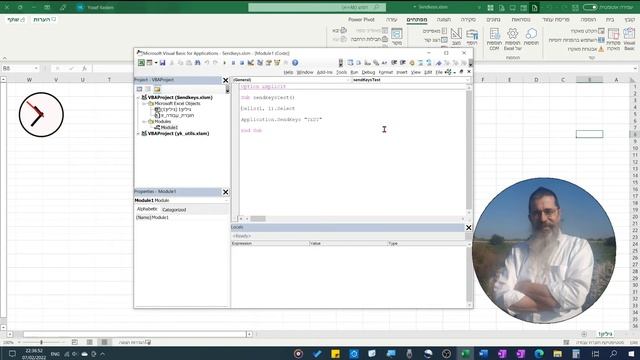Open the Debug menu in the VBA editor
The width and height of the screenshot is (640, 360).
pos(368,72)
